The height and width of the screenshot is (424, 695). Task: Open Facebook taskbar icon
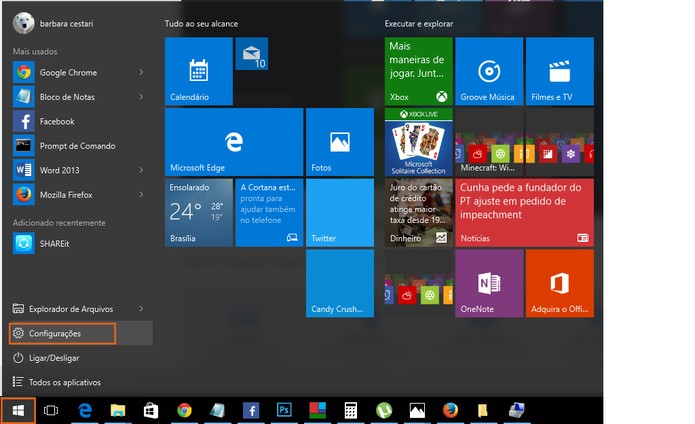click(x=251, y=411)
